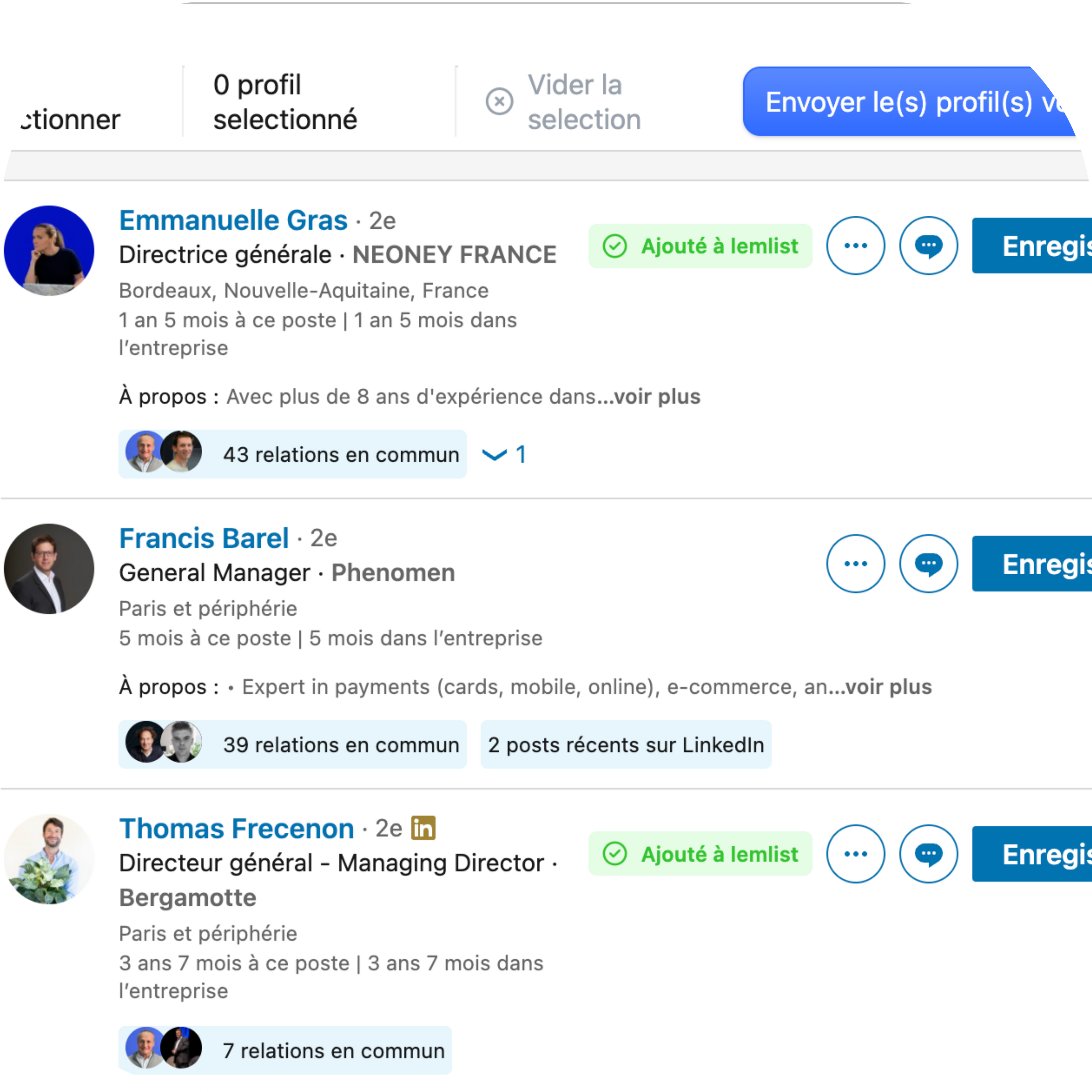Image resolution: width=1092 pixels, height=1092 pixels.
Task: Open 39 relations en commun chip
Action: (293, 744)
